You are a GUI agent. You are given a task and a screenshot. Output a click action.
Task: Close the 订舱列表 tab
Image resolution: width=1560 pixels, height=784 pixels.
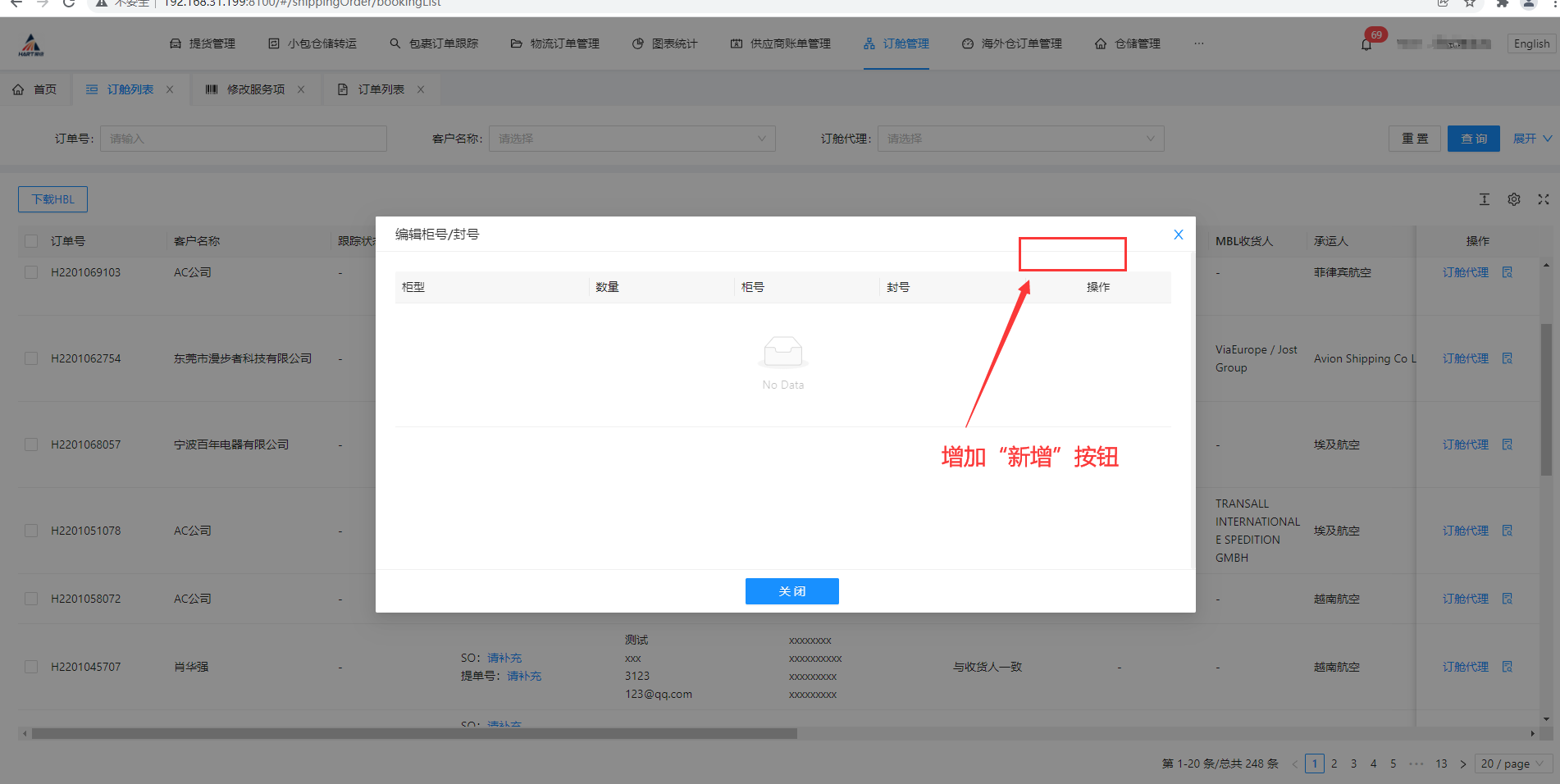tap(170, 89)
